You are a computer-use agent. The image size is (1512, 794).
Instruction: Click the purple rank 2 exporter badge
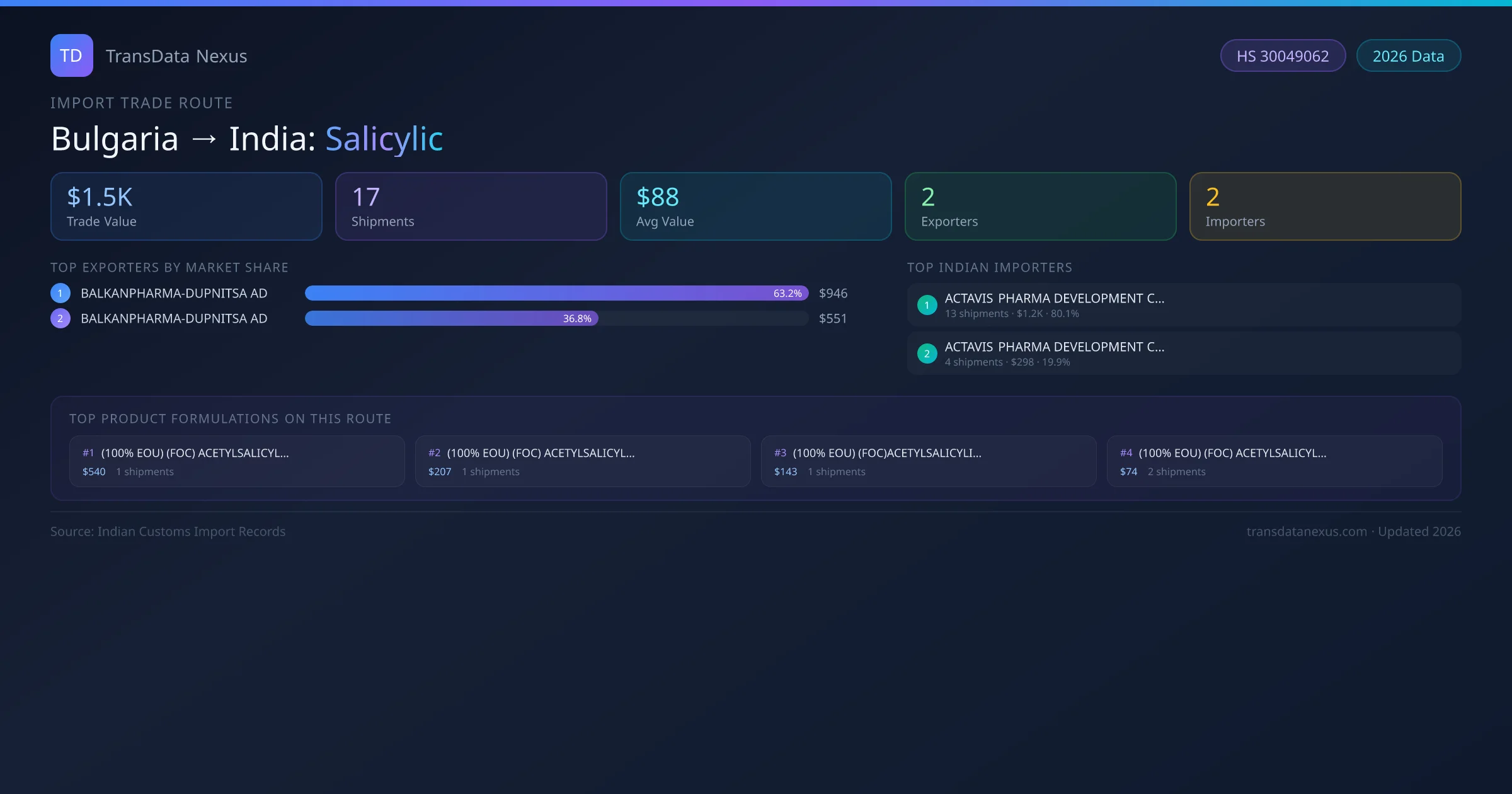60,318
